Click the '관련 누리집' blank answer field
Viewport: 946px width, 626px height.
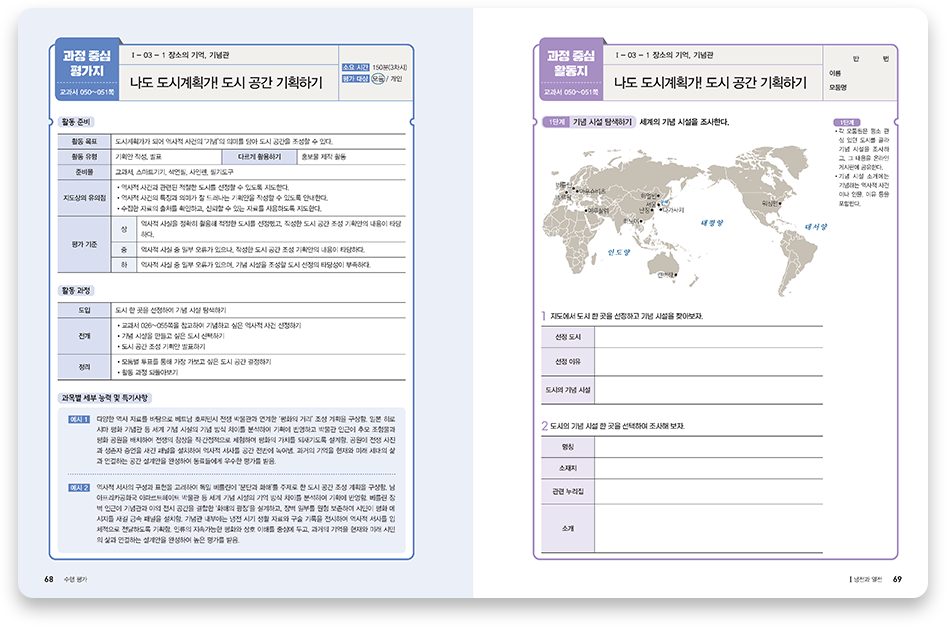708,492
